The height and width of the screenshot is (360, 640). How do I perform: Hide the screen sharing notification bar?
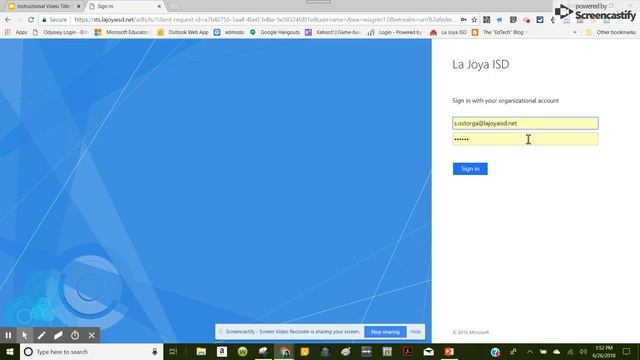(x=416, y=332)
